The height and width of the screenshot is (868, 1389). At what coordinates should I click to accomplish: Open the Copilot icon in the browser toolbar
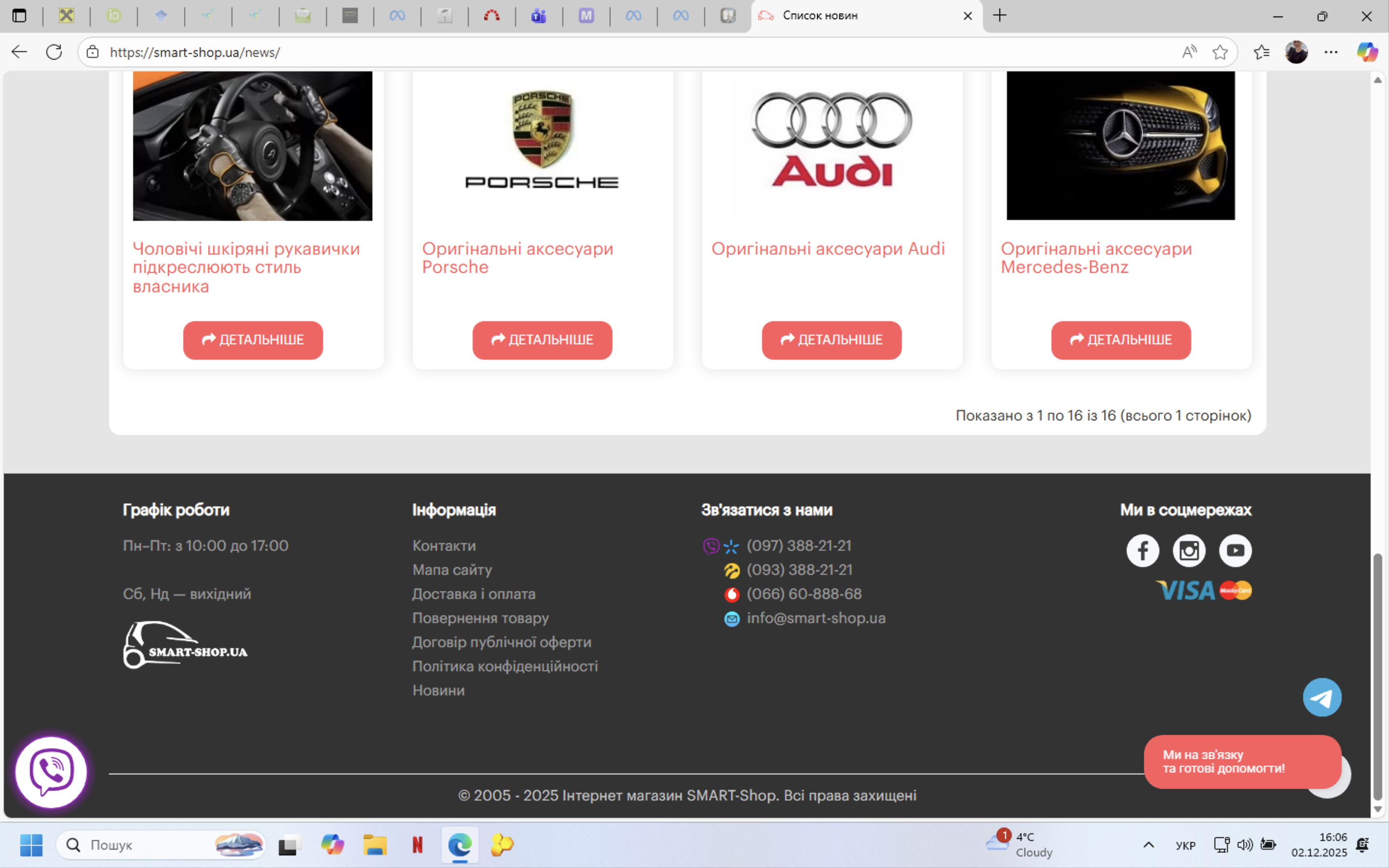pyautogui.click(x=1367, y=52)
